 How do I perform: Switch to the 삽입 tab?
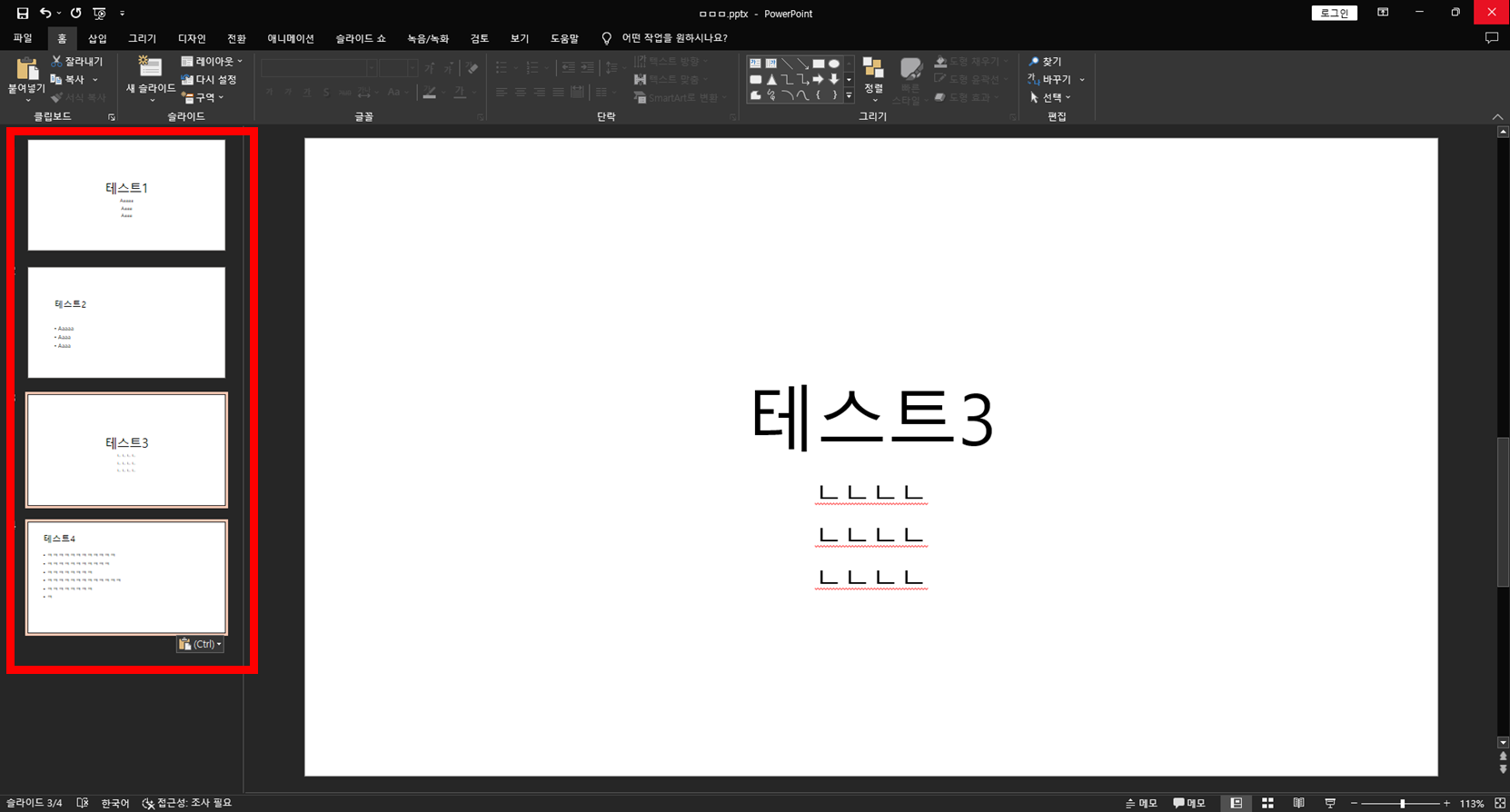pyautogui.click(x=97, y=38)
